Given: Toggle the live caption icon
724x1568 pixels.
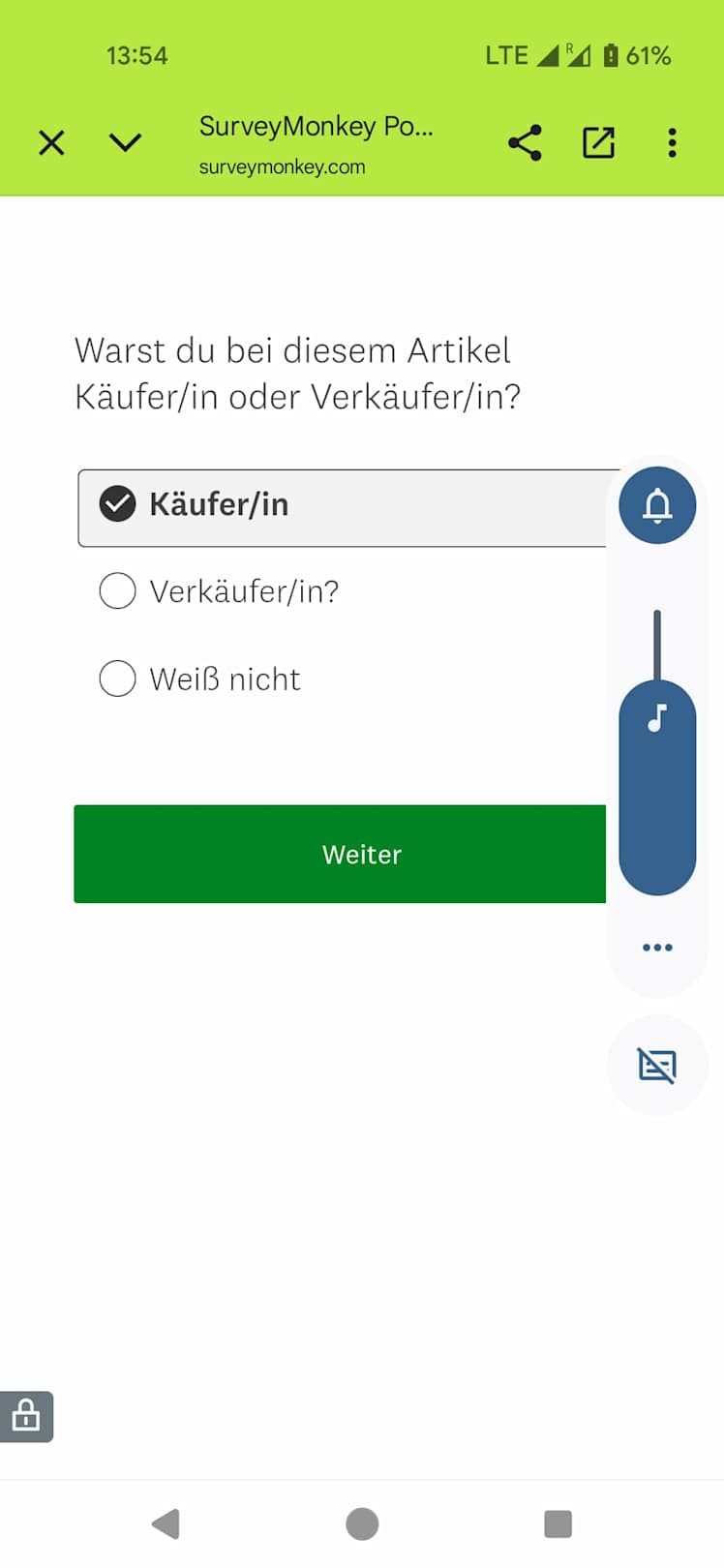Looking at the screenshot, I should (657, 1066).
